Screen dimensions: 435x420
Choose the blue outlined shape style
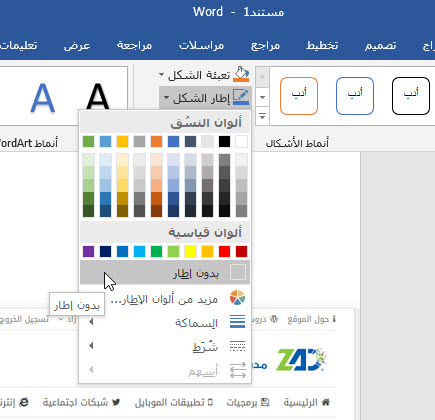coord(355,96)
